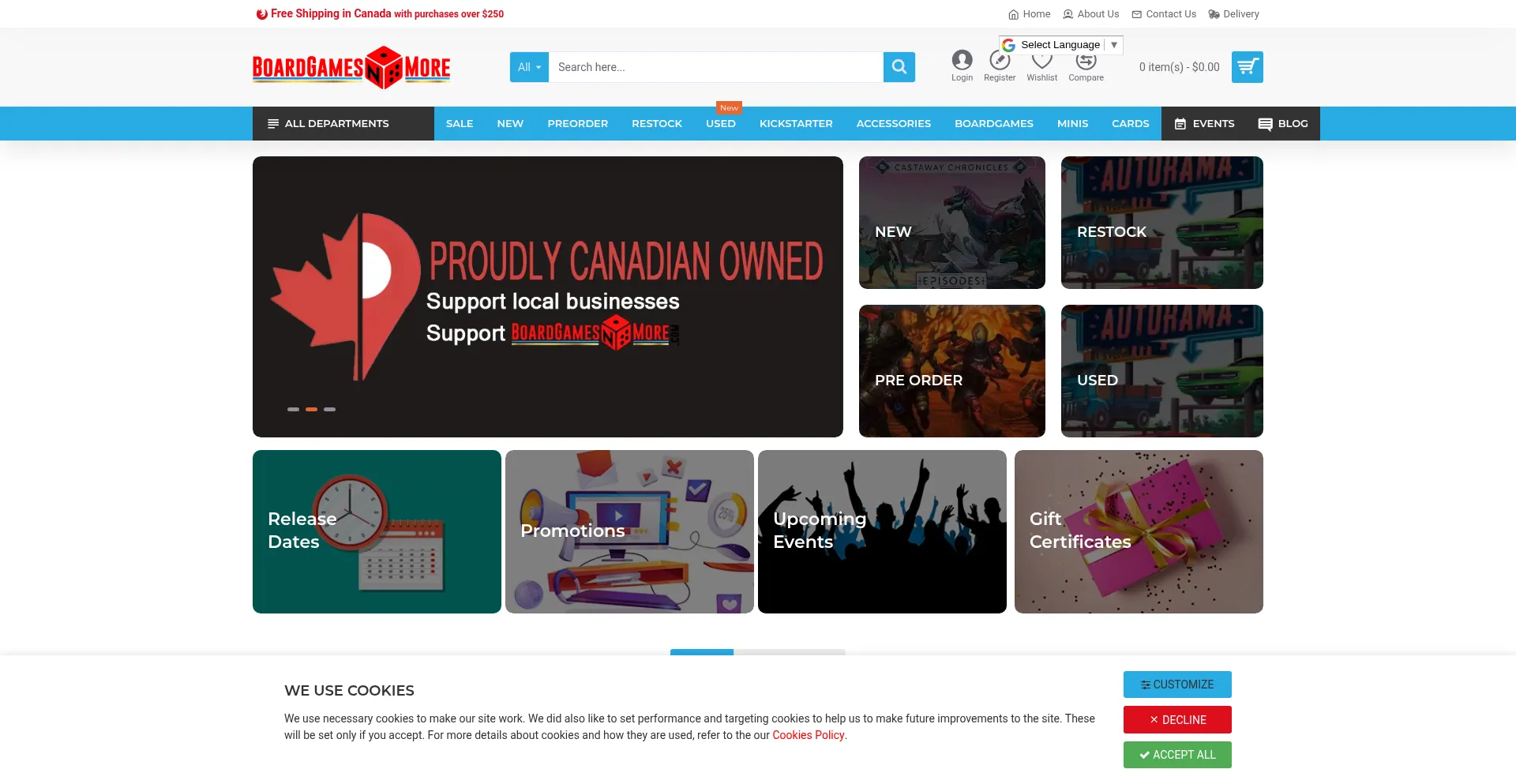Open the search category All dropdown
The height and width of the screenshot is (784, 1516).
[x=528, y=67]
